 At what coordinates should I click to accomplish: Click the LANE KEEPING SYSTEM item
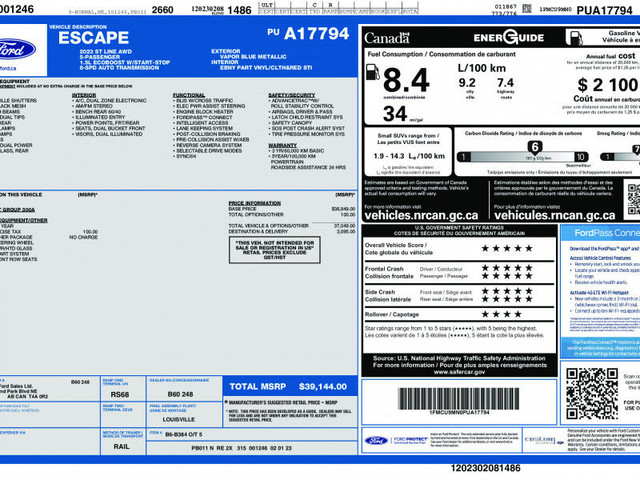204,128
